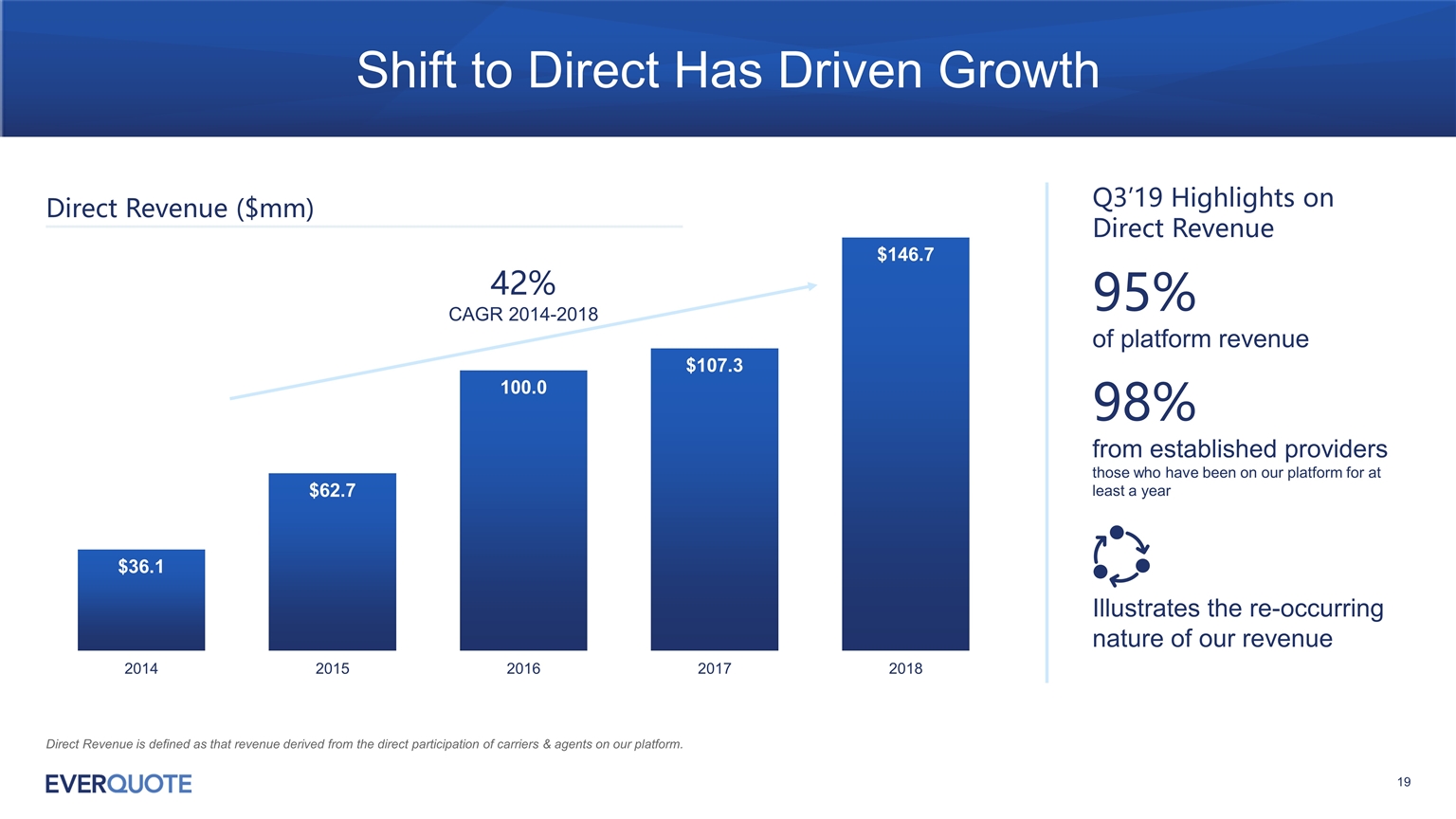Click the circular re-occurring arrows icon

coord(1121,556)
